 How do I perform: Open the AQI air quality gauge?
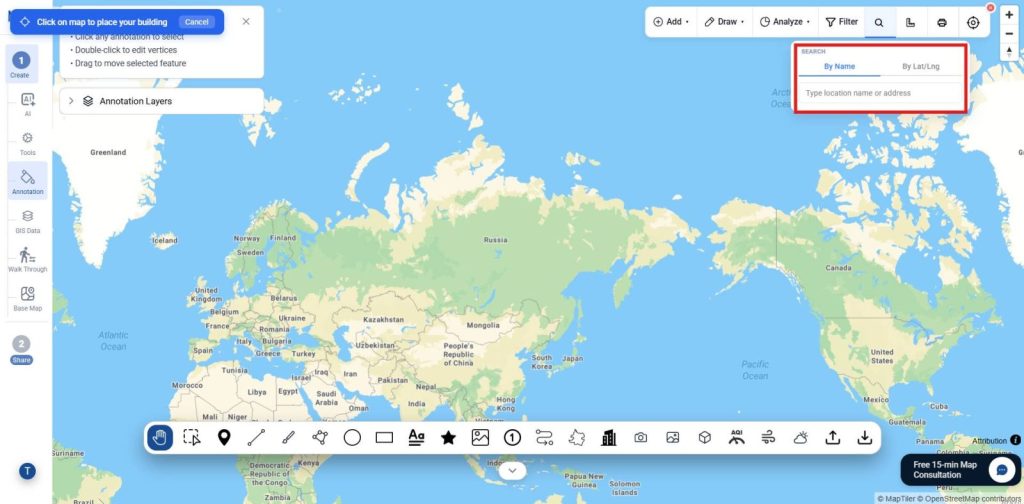pyautogui.click(x=737, y=437)
